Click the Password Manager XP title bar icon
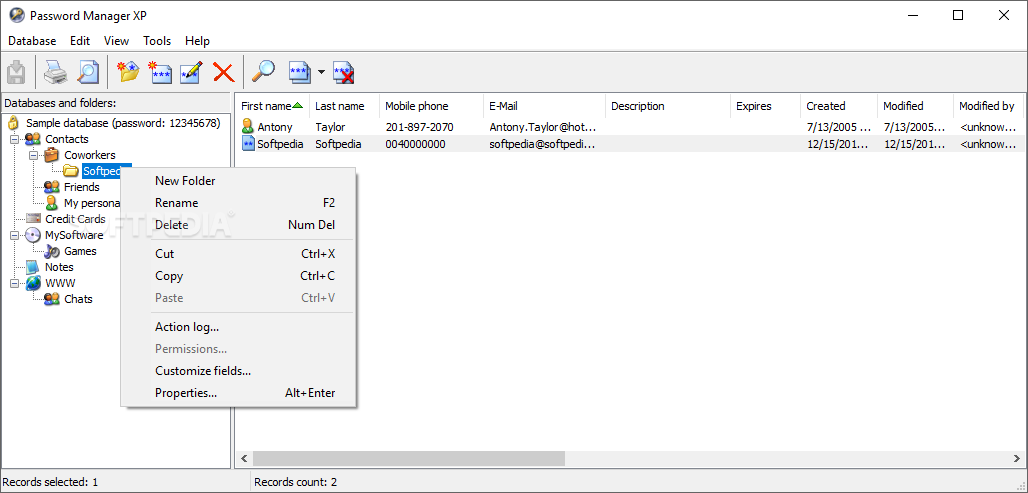Screen dimensions: 1028x493 point(17,16)
